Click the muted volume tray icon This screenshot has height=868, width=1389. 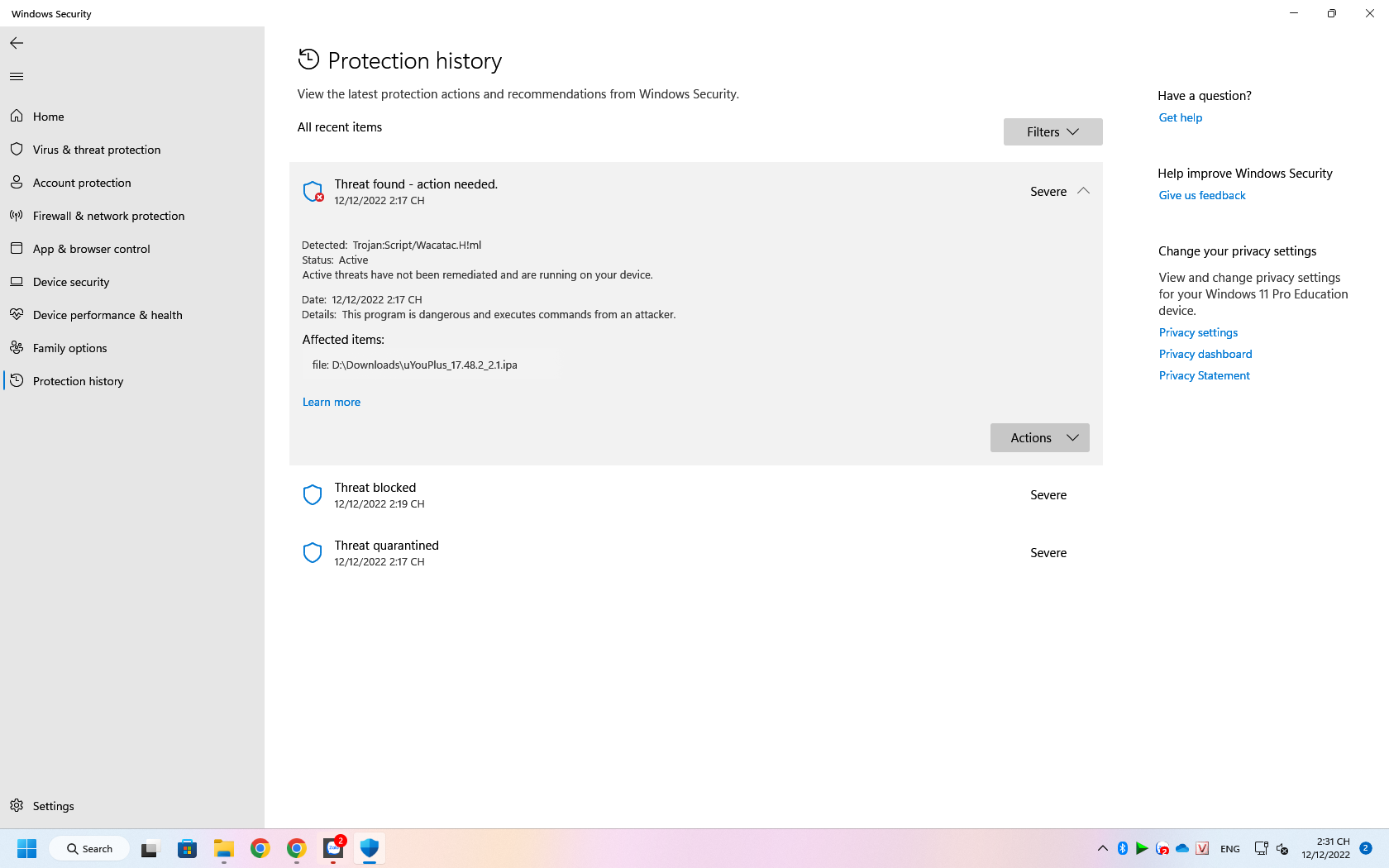pyautogui.click(x=1282, y=848)
